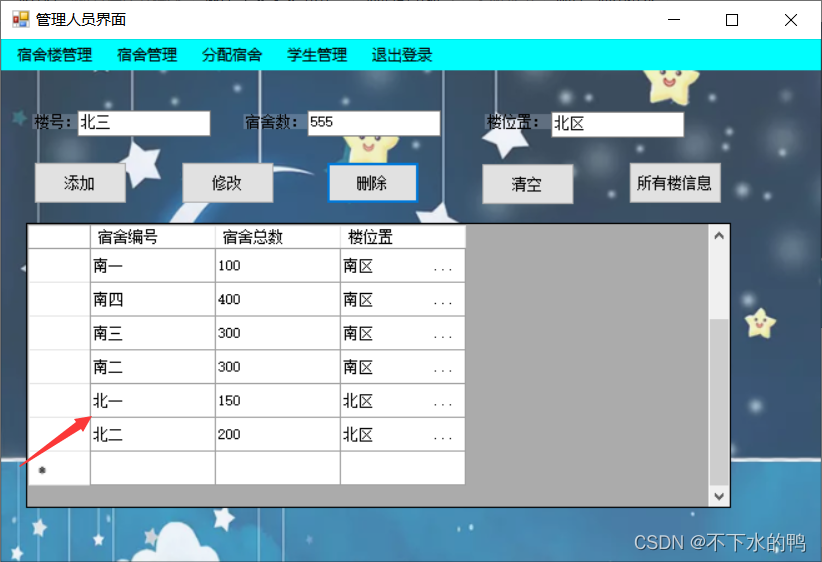Click the vertical scrollbar thumb

(719, 402)
